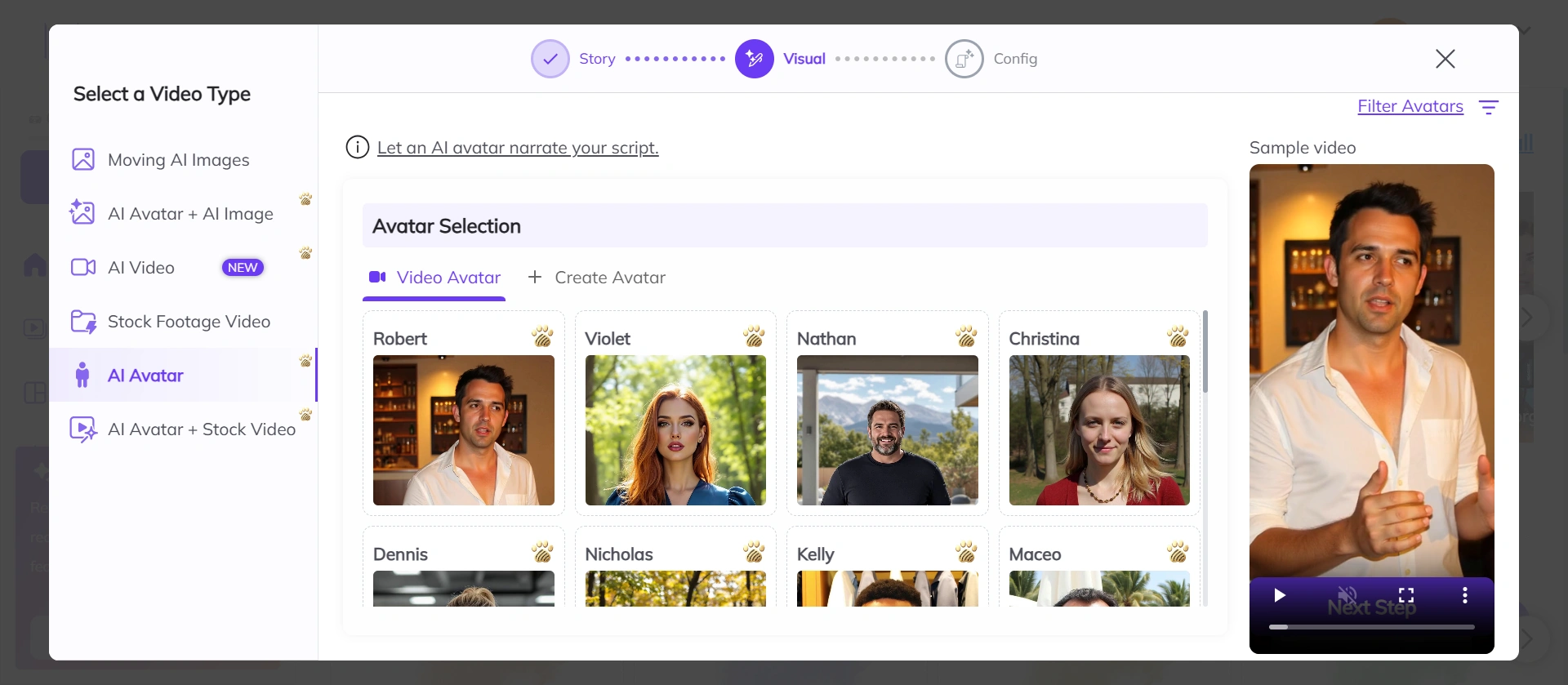
Task: Choose AI Avatar + Stock Video type
Action: 183,429
